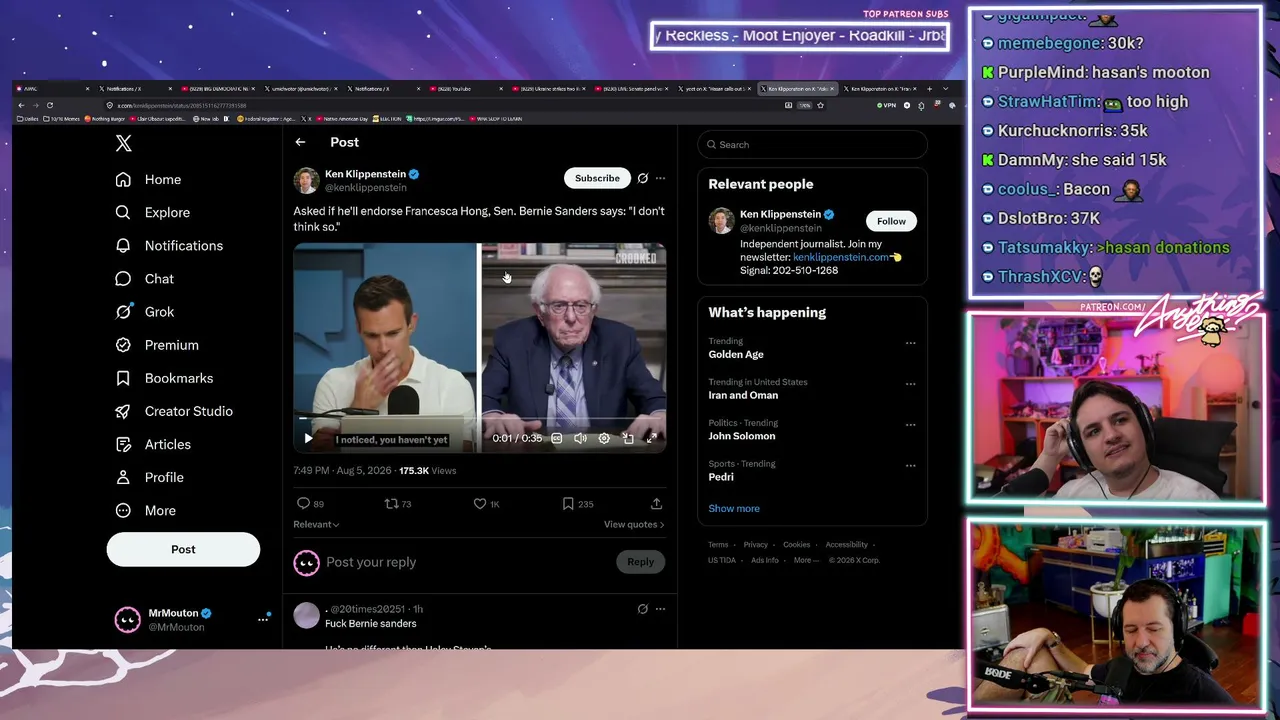Switch to the Senate panel browser tab
The width and height of the screenshot is (1280, 720).
pyautogui.click(x=633, y=89)
